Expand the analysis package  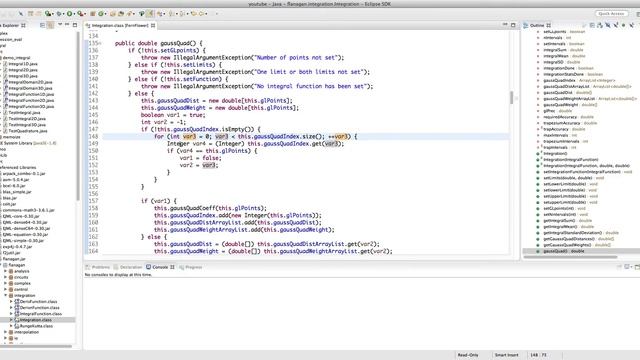pyautogui.click(x=6, y=271)
